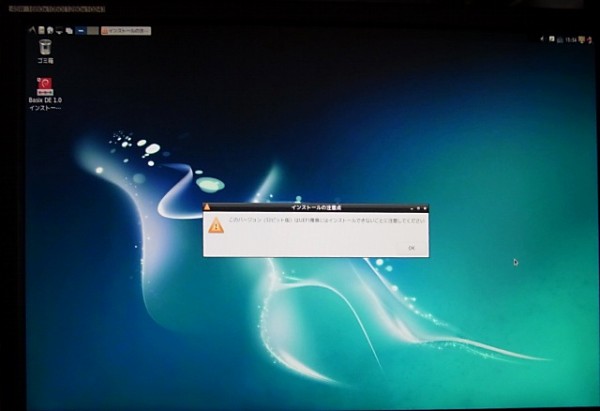The width and height of the screenshot is (600, 411).
Task: Launch the web browser globe icon in panel
Action: coord(50,30)
